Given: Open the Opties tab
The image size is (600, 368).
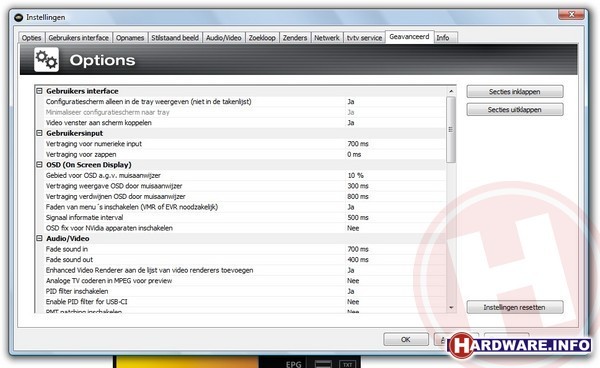Looking at the screenshot, I should (x=31, y=38).
